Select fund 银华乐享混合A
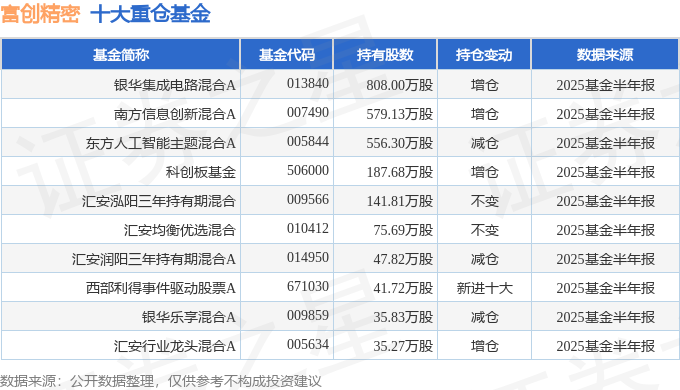 [x=189, y=317]
